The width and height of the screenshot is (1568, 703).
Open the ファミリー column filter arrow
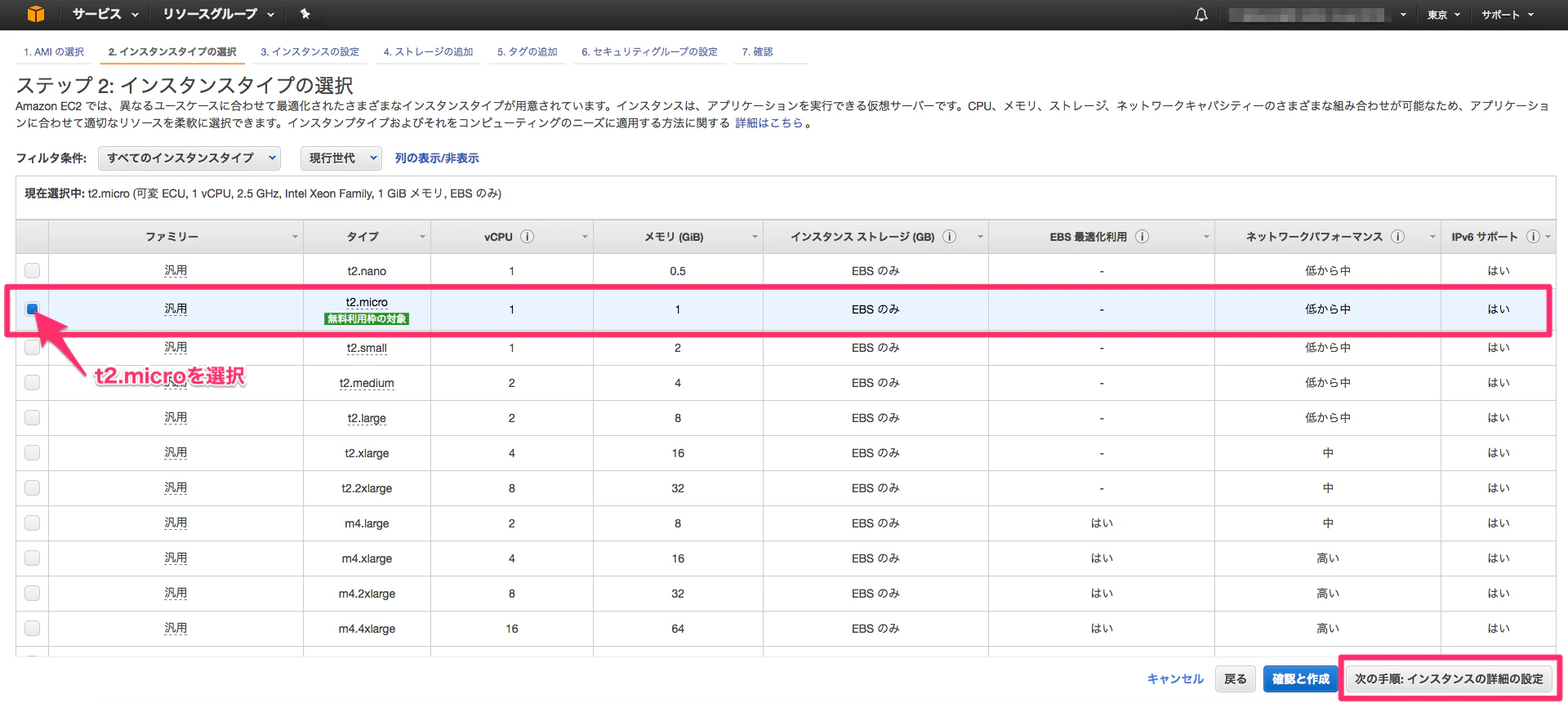(x=295, y=237)
